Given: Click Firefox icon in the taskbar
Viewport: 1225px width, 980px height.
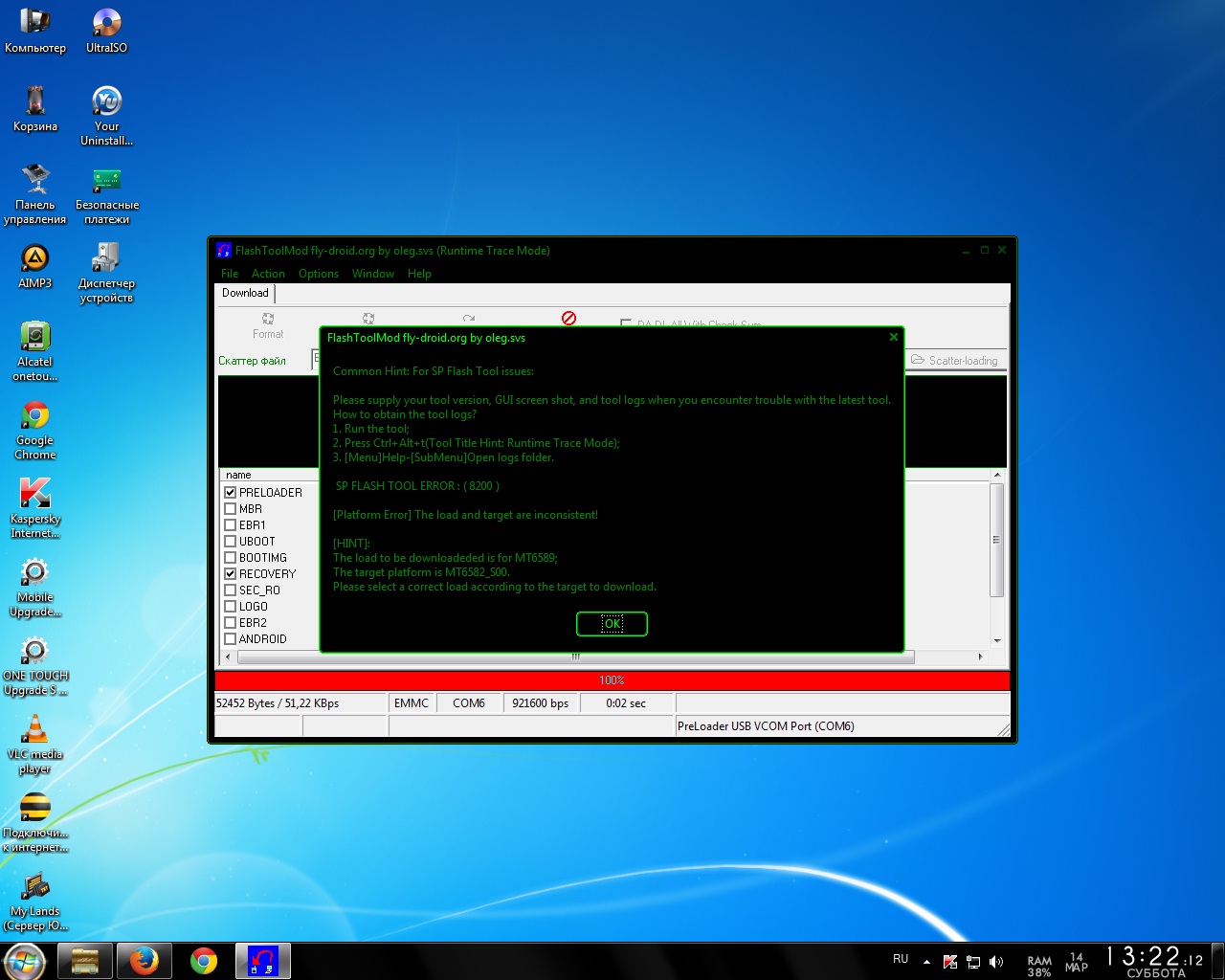Looking at the screenshot, I should 145,961.
